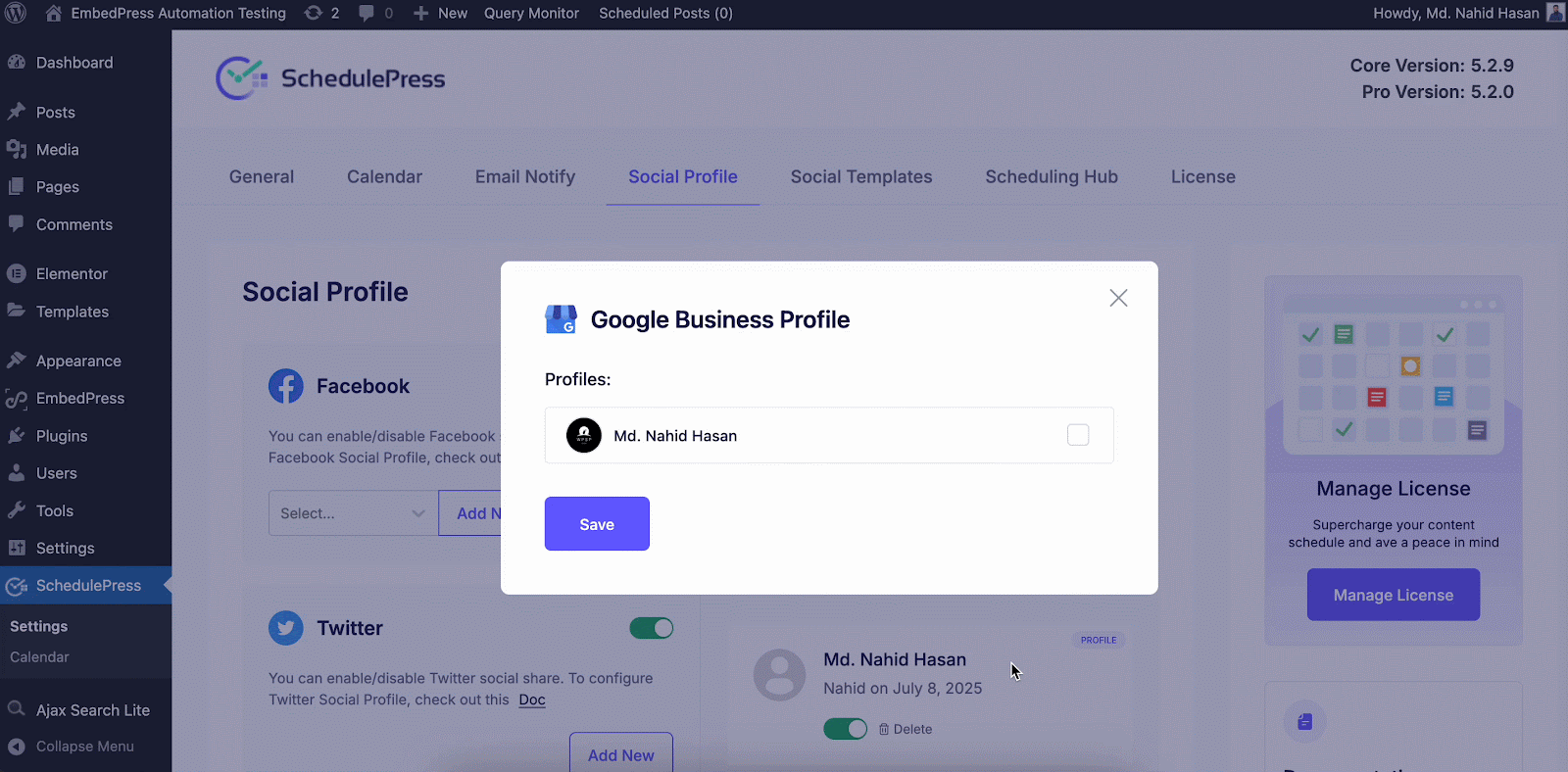Open the Facebook Select... dropdown
Viewport: 1568px width, 772px height.
pyautogui.click(x=353, y=512)
